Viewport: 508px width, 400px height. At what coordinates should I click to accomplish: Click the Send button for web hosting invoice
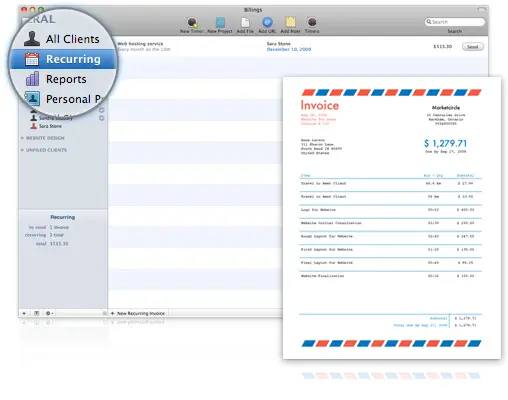[x=472, y=47]
